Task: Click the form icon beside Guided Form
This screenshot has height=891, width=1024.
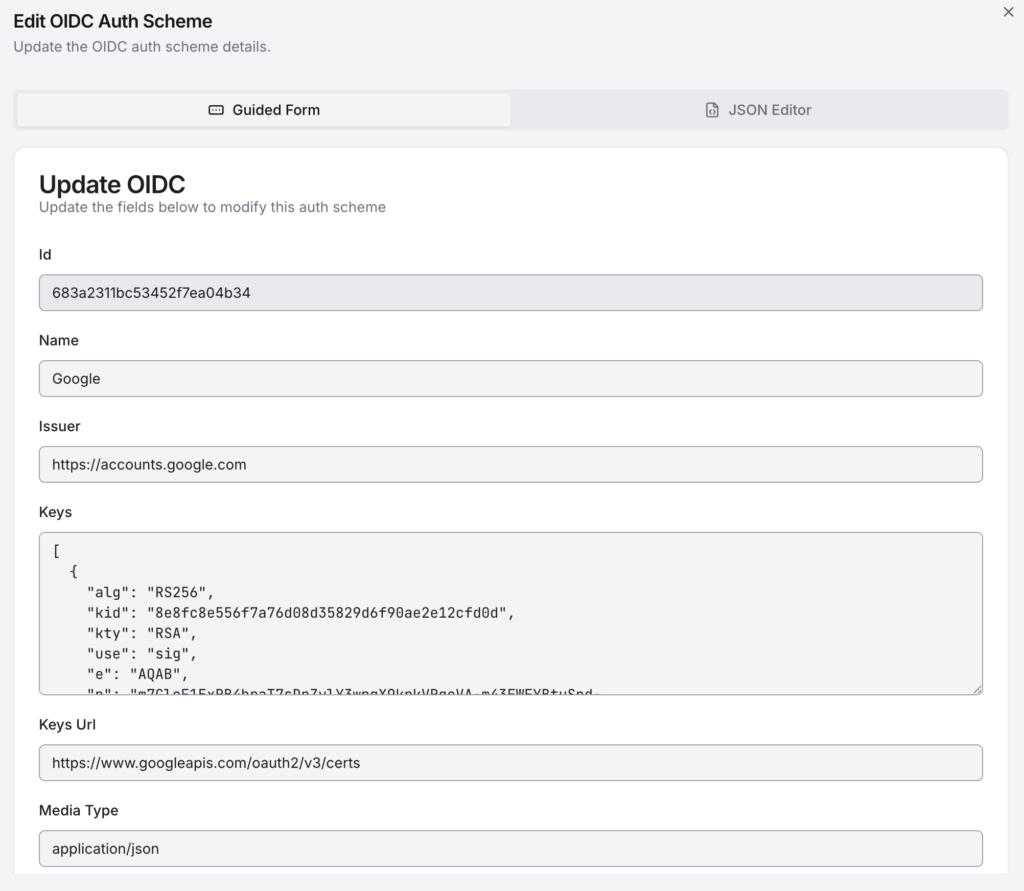Action: pos(216,110)
